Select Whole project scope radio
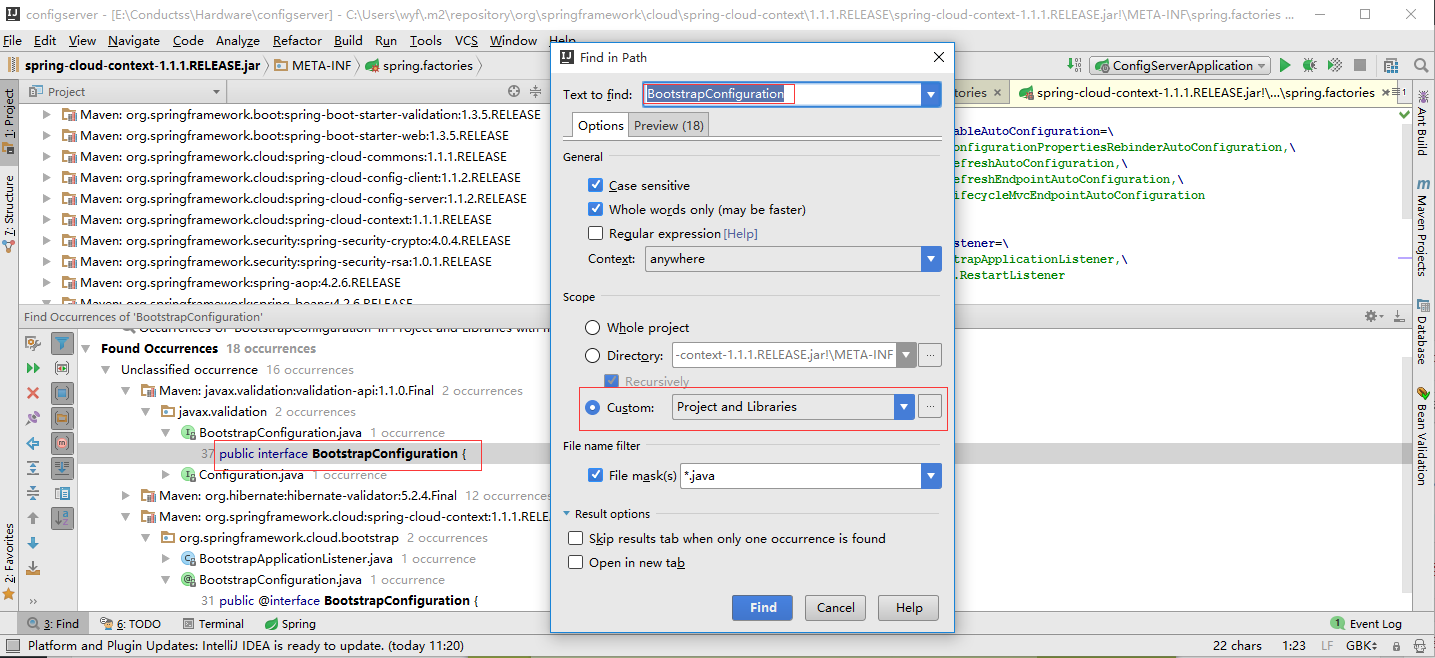1435x658 pixels. [x=593, y=328]
